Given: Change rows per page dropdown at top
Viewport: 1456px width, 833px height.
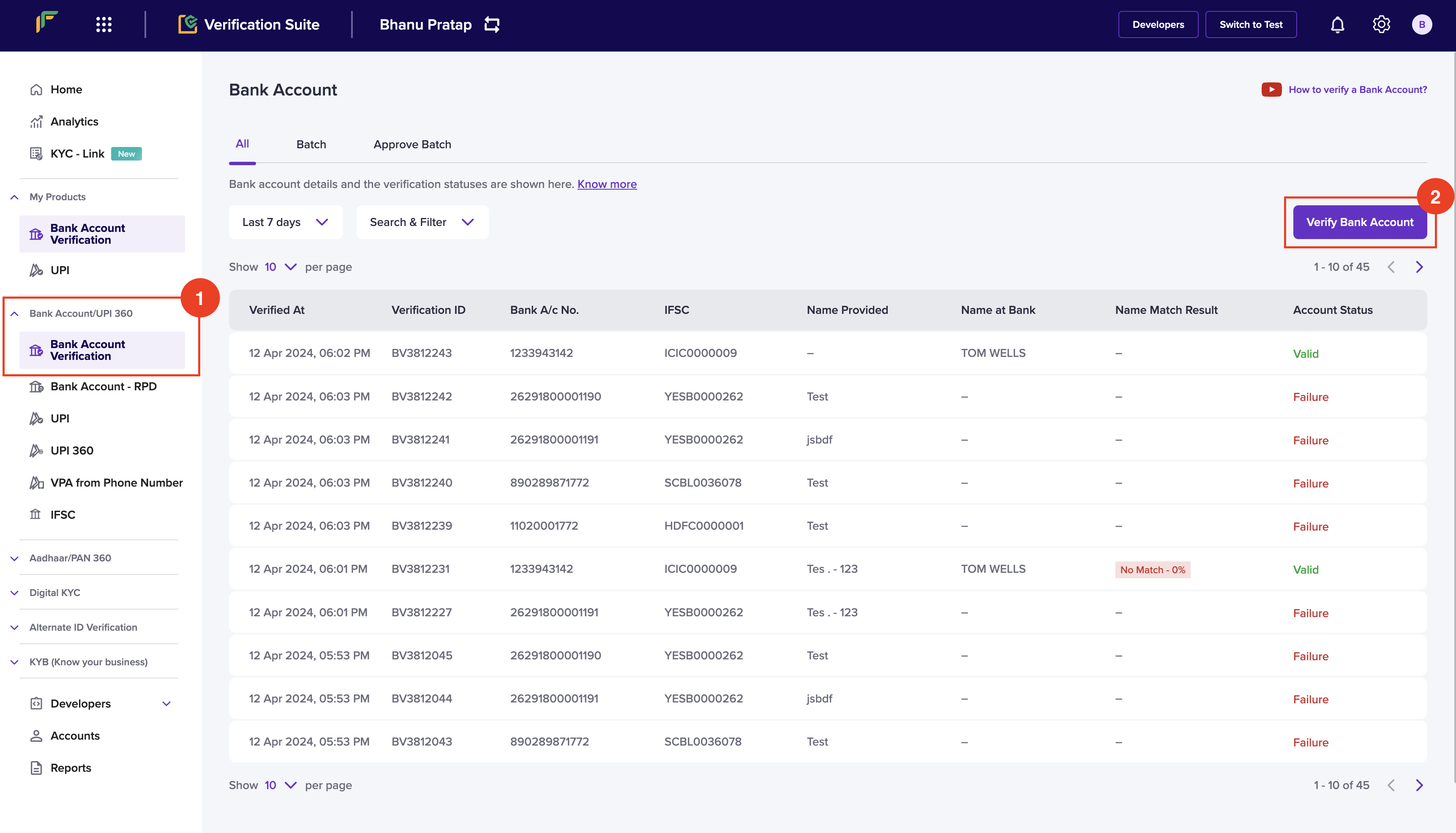Looking at the screenshot, I should (280, 267).
